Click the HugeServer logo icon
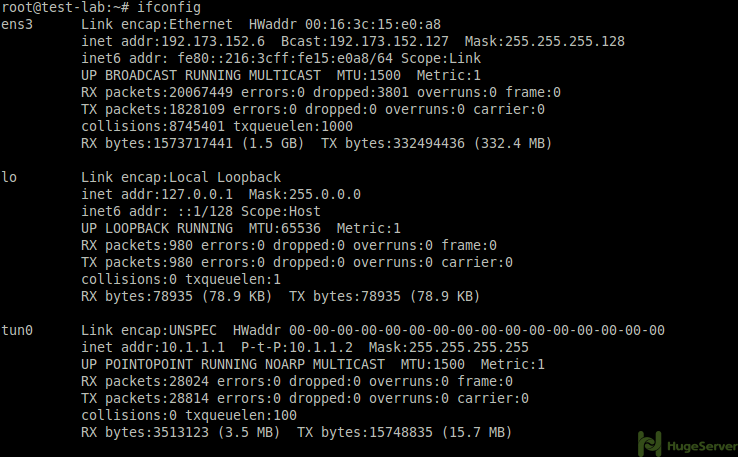This screenshot has width=738, height=457. point(650,444)
